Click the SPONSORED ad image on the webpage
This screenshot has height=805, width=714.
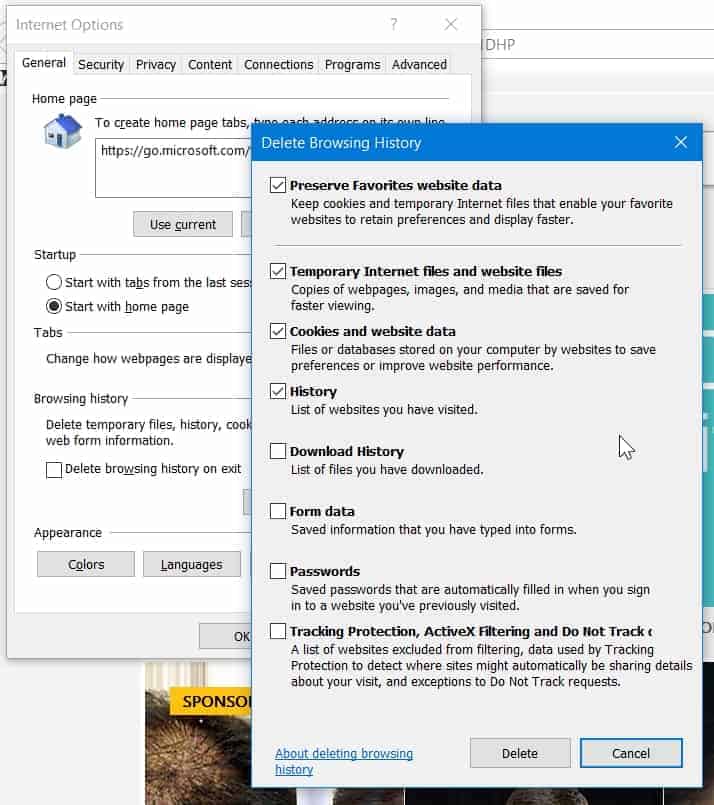[198, 734]
